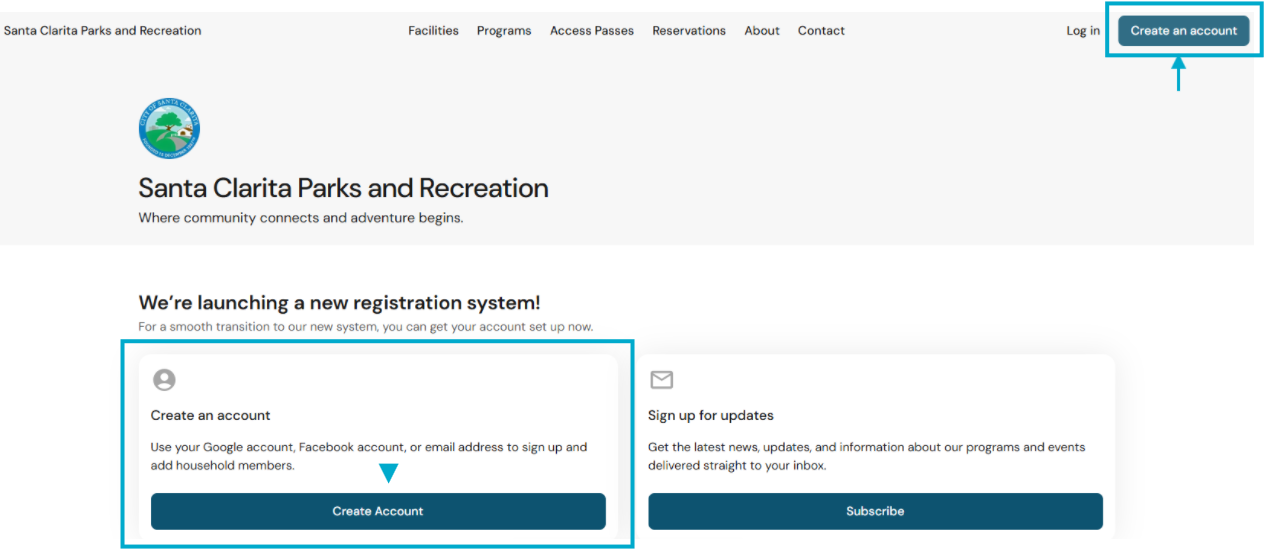
Task: Select the 'Sign up for updates' card heading
Action: point(711,415)
